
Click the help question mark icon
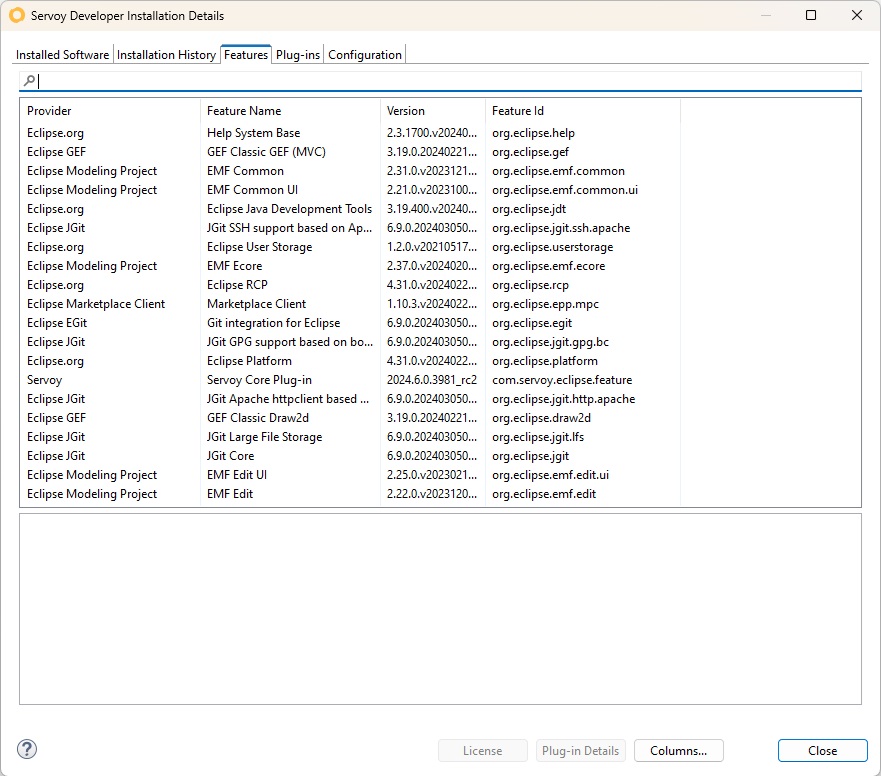coord(27,749)
